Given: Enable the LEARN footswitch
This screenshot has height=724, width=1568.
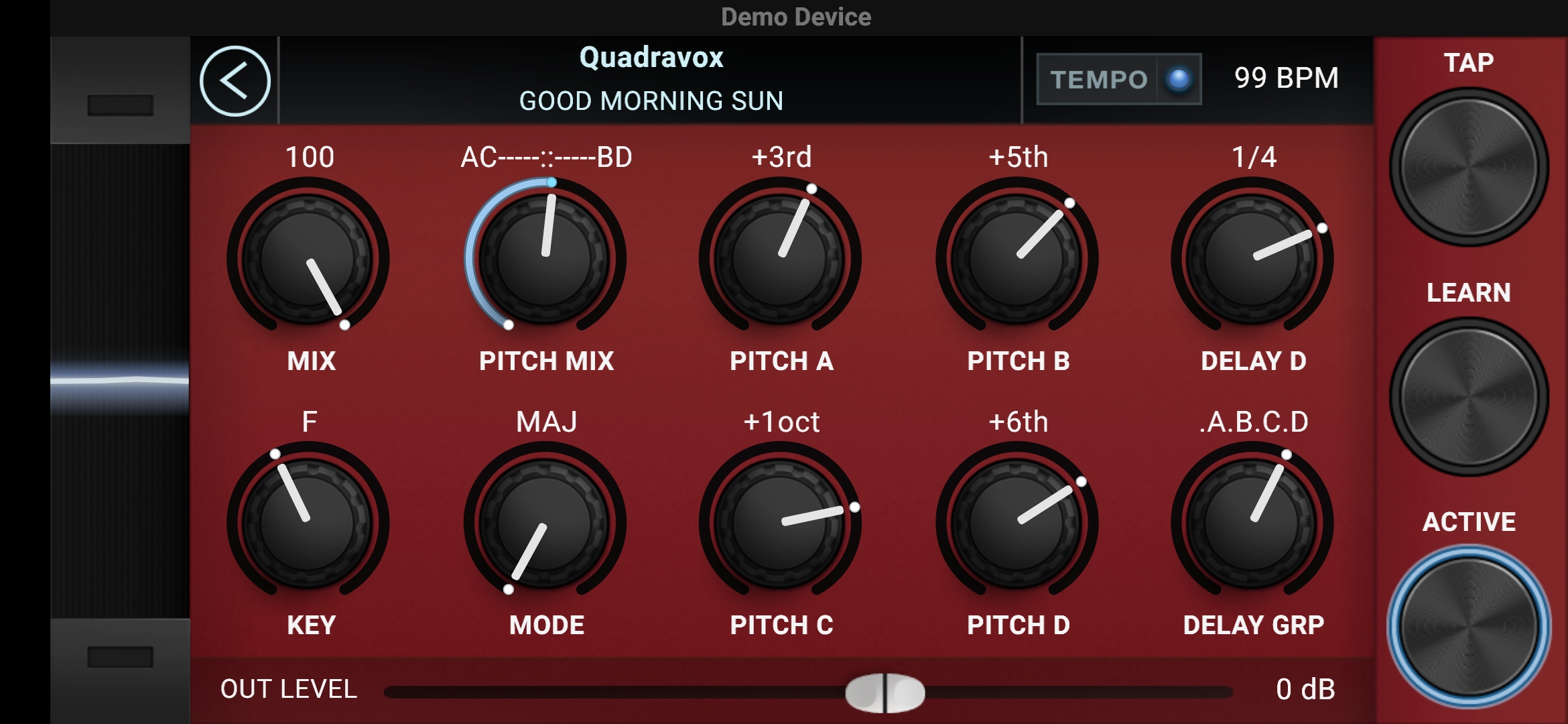Looking at the screenshot, I should [1469, 397].
